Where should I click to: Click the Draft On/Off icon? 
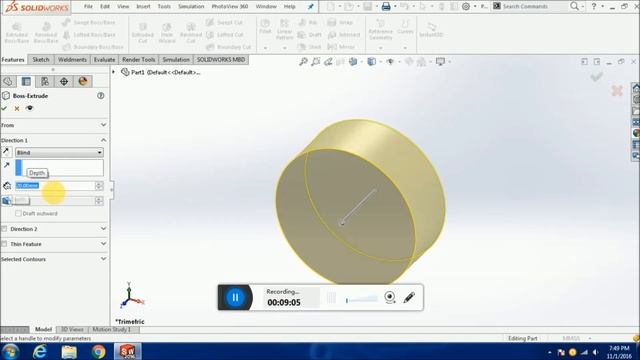point(7,201)
